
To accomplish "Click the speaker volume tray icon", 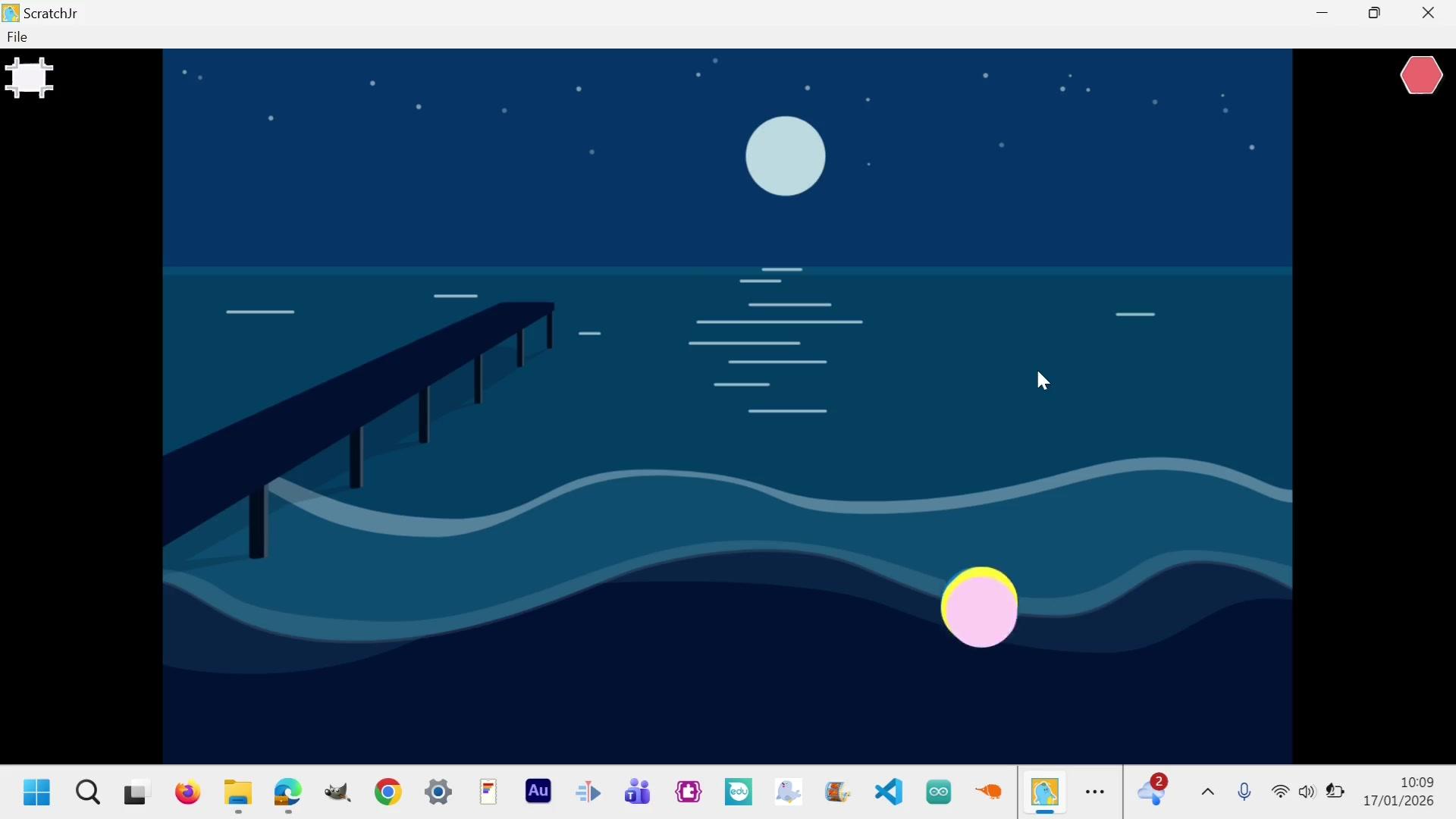I will pos(1307,792).
